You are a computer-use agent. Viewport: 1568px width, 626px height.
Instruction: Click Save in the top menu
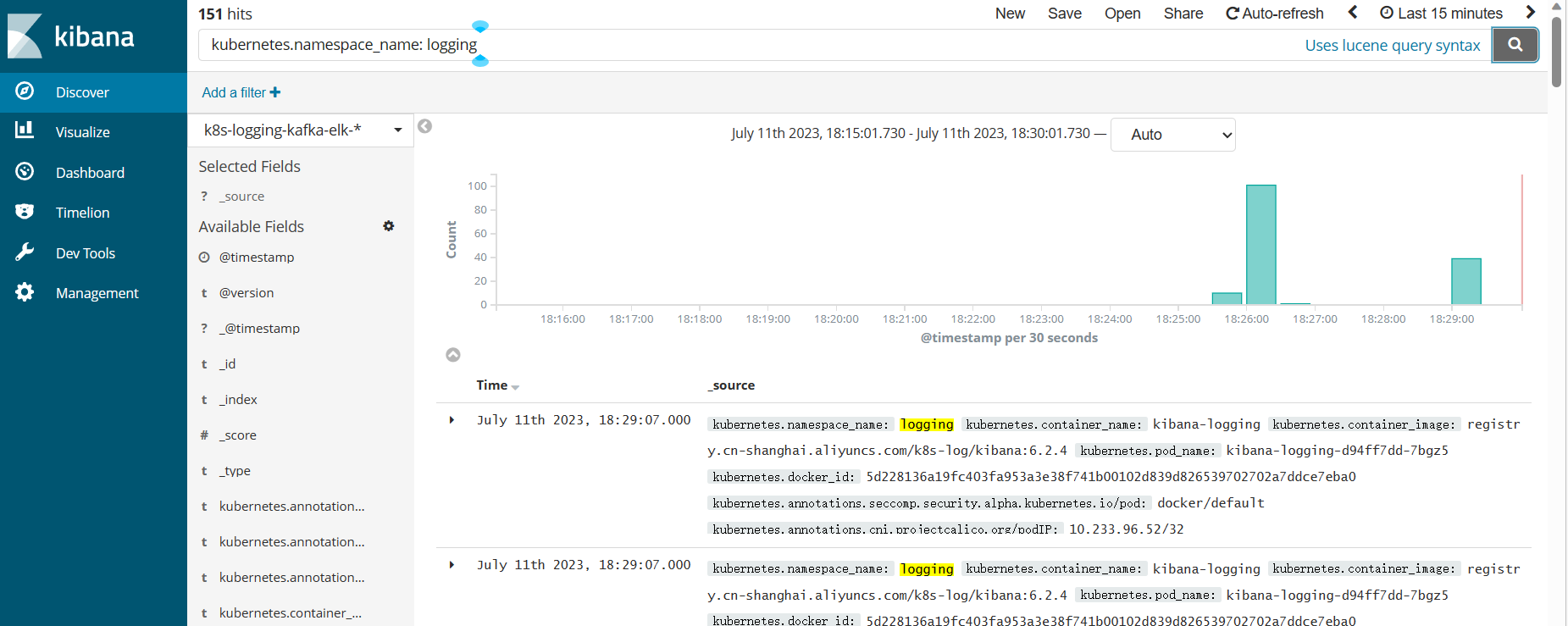click(x=1064, y=14)
